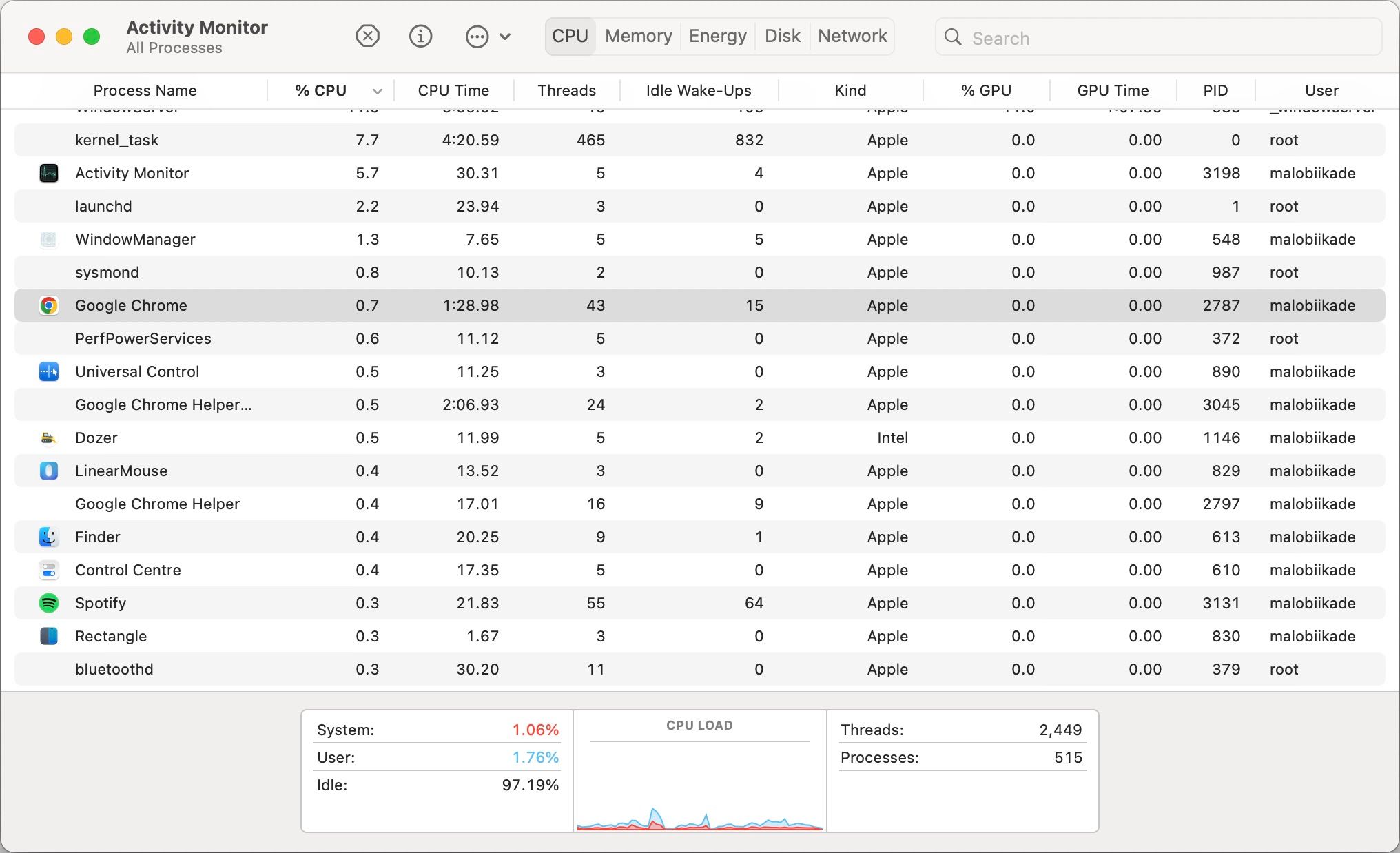1400x853 pixels.
Task: Click the Google Chrome icon
Action: tap(49, 305)
